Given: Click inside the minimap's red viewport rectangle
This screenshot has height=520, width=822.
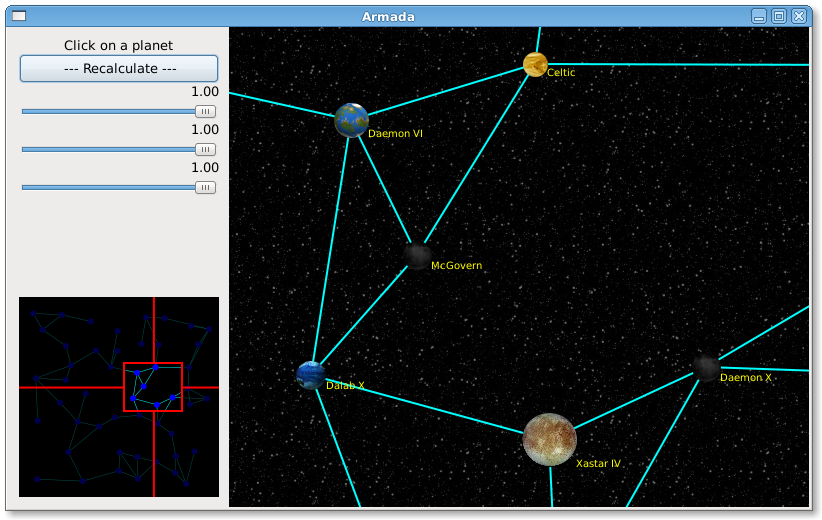Looking at the screenshot, I should tap(153, 386).
